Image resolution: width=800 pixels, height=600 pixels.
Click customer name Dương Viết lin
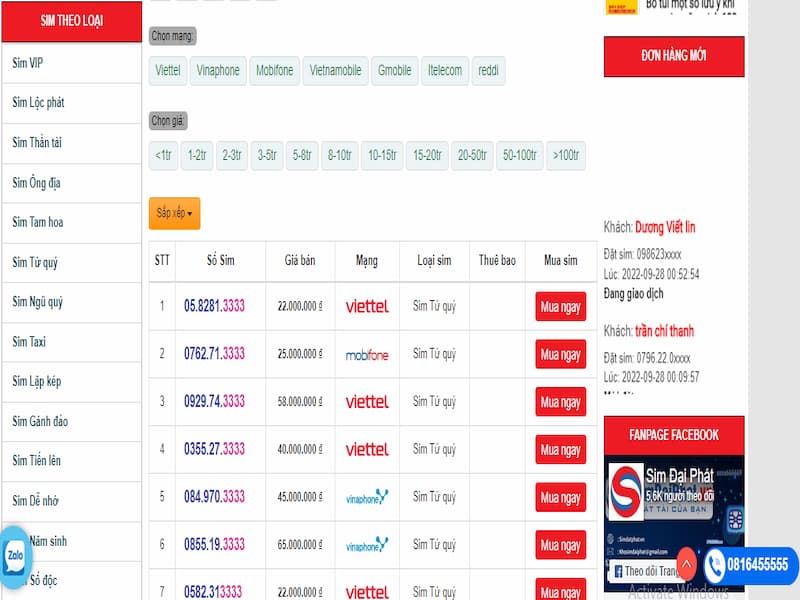point(665,228)
